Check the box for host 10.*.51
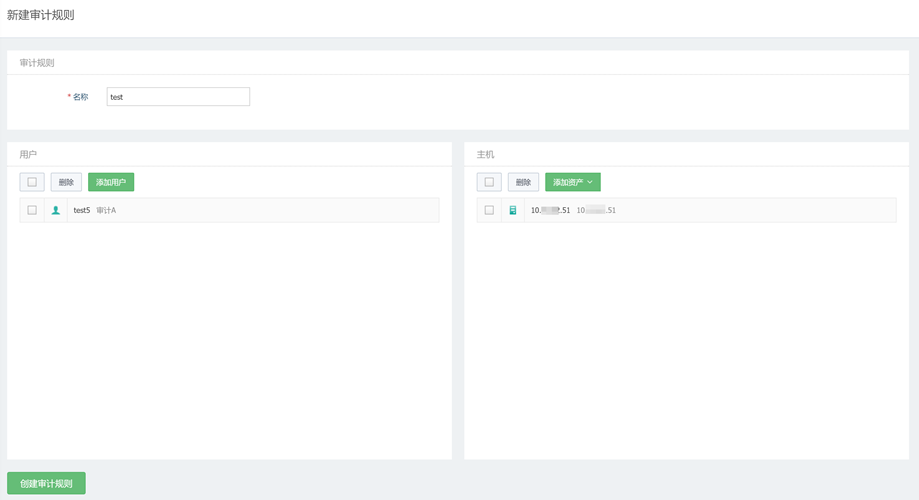Image resolution: width=919 pixels, height=500 pixels. pos(489,210)
